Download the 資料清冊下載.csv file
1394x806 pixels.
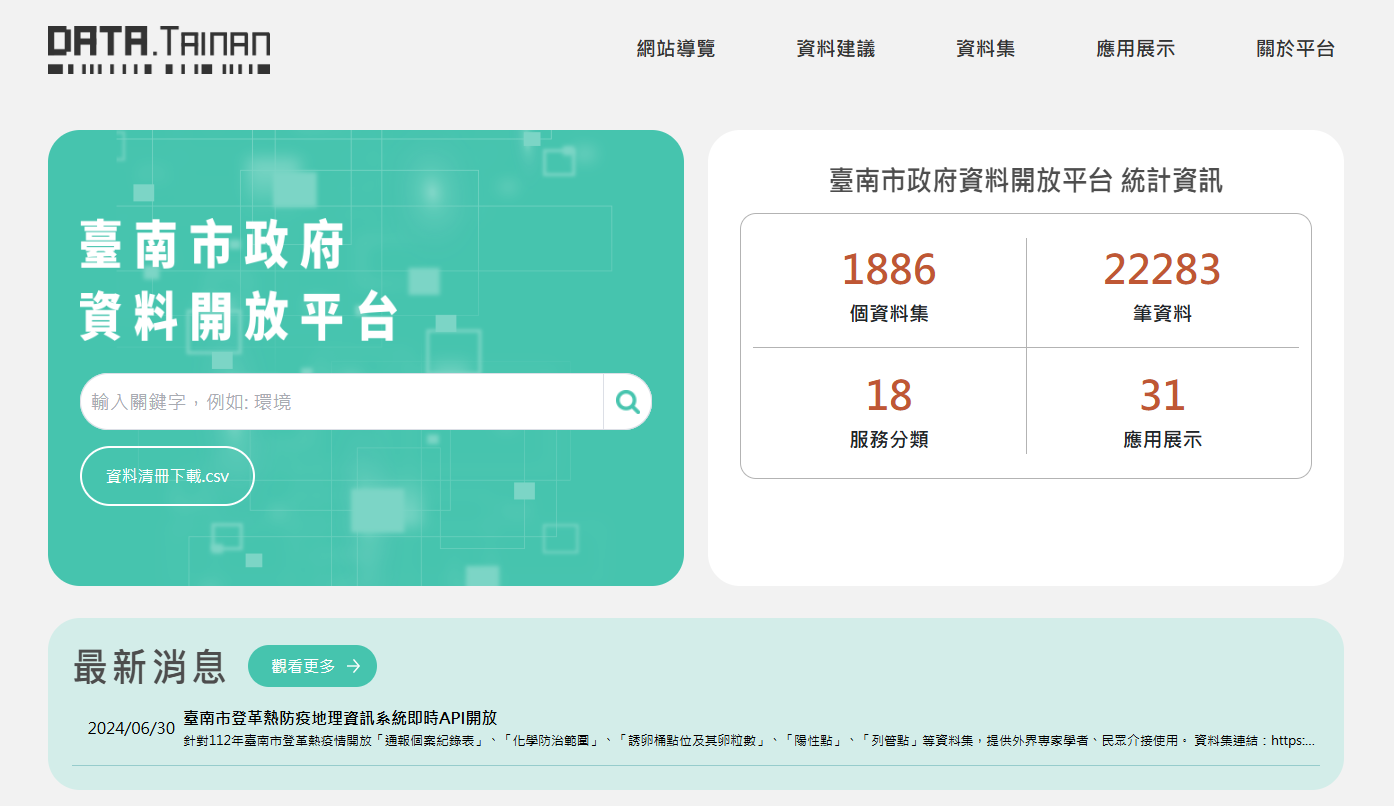167,476
